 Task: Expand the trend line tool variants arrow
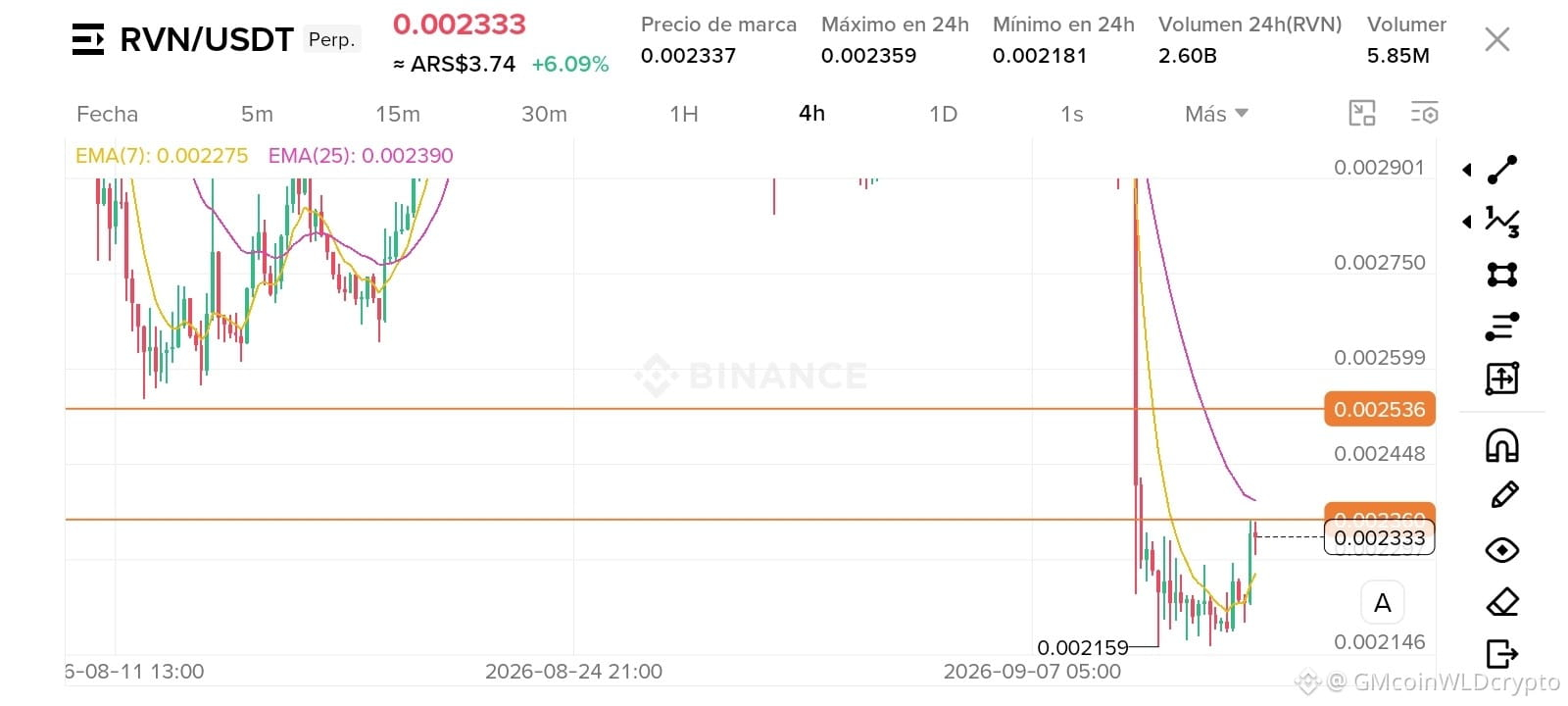click(x=1467, y=170)
